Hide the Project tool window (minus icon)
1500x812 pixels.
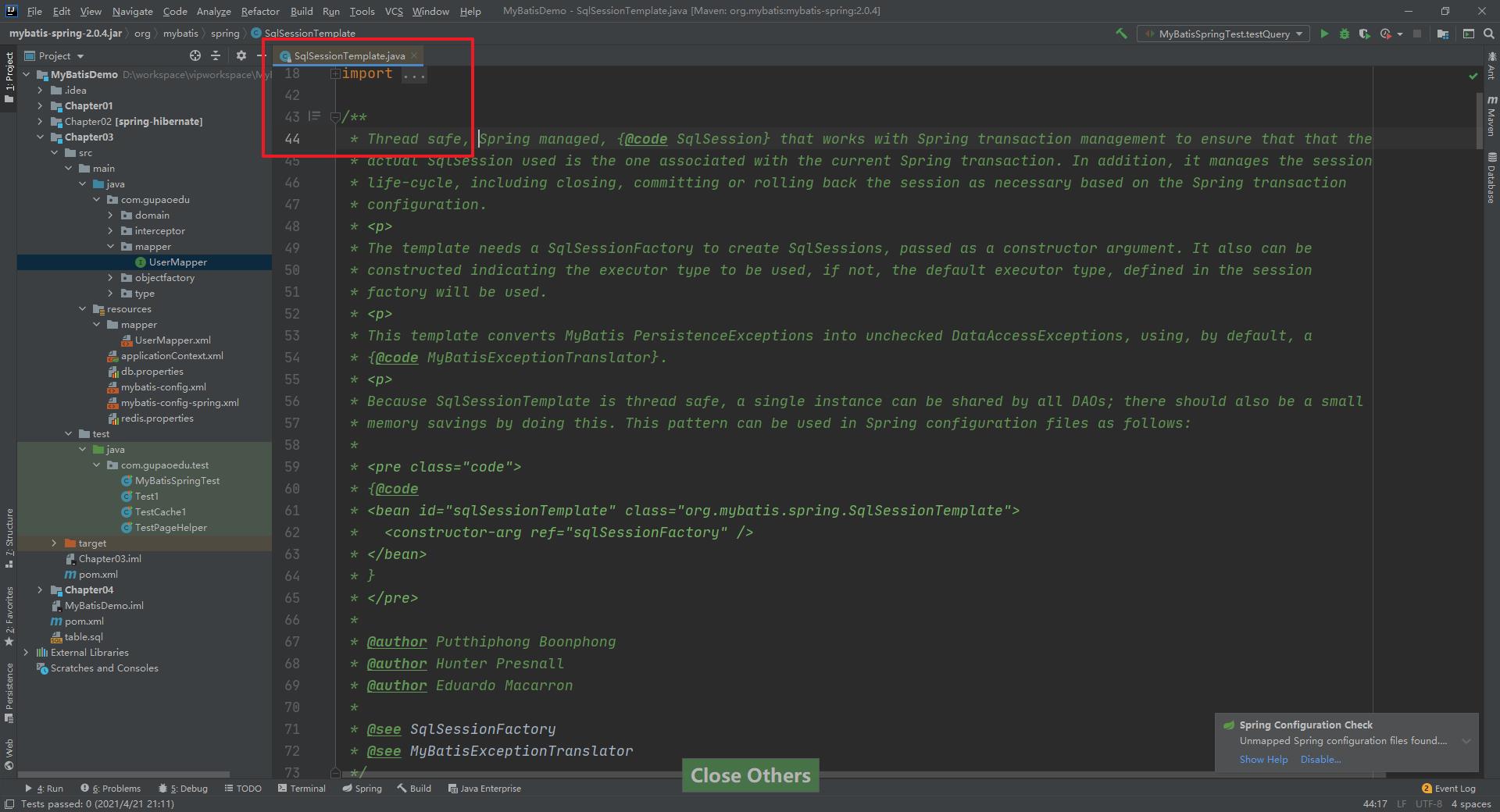262,55
